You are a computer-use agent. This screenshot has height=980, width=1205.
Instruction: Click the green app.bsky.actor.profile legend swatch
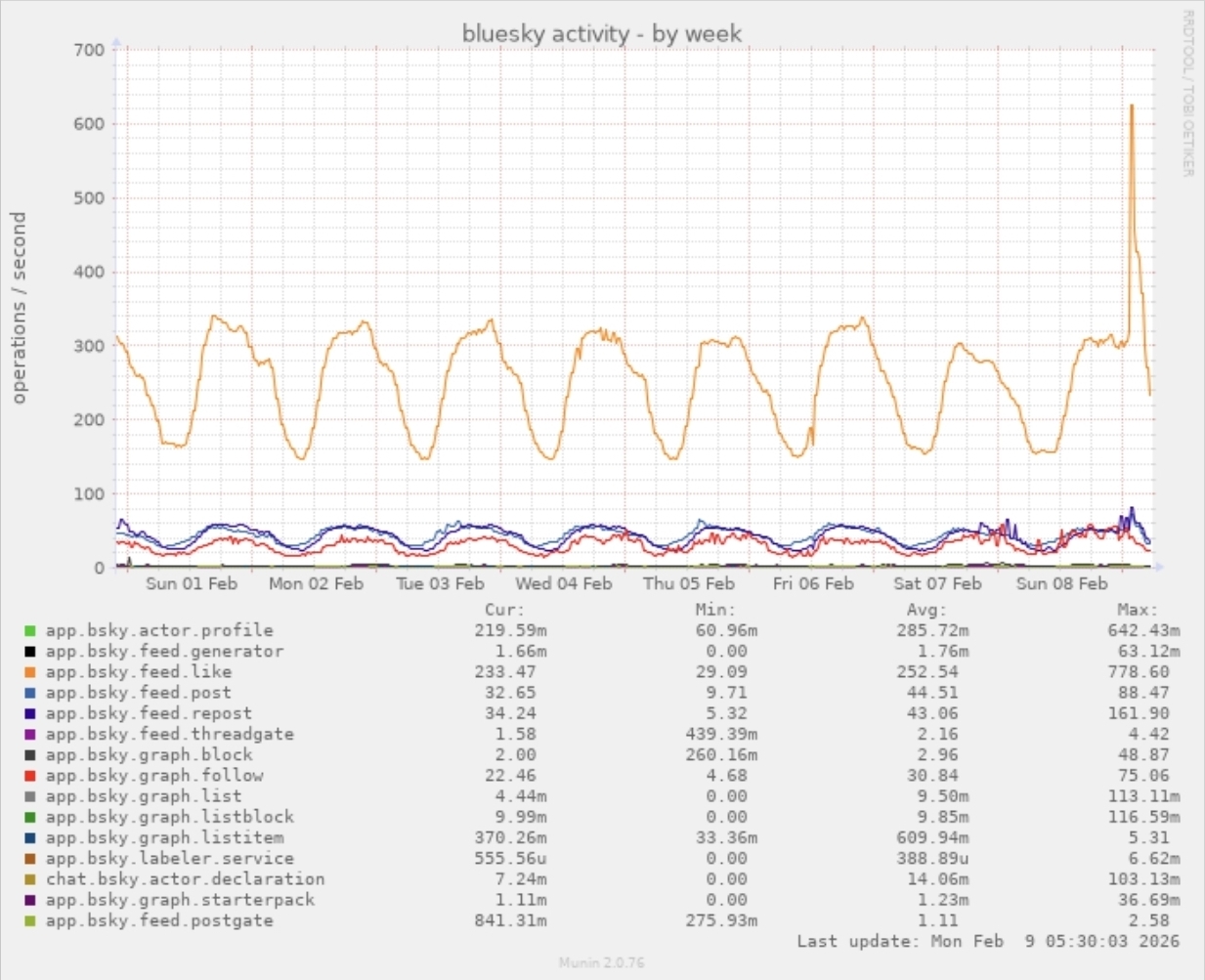click(x=30, y=631)
